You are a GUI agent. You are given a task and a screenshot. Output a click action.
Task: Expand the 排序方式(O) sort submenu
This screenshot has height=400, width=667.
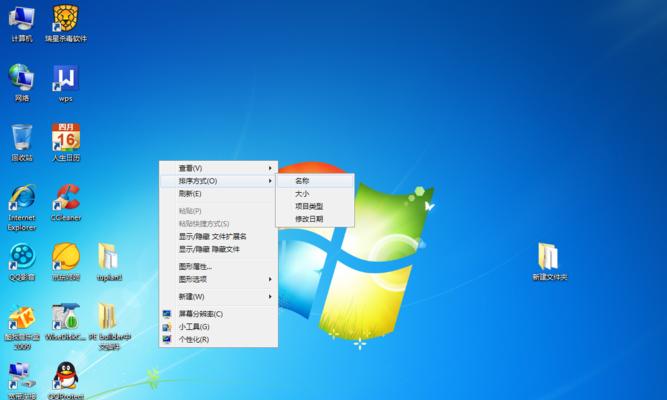coord(219,181)
